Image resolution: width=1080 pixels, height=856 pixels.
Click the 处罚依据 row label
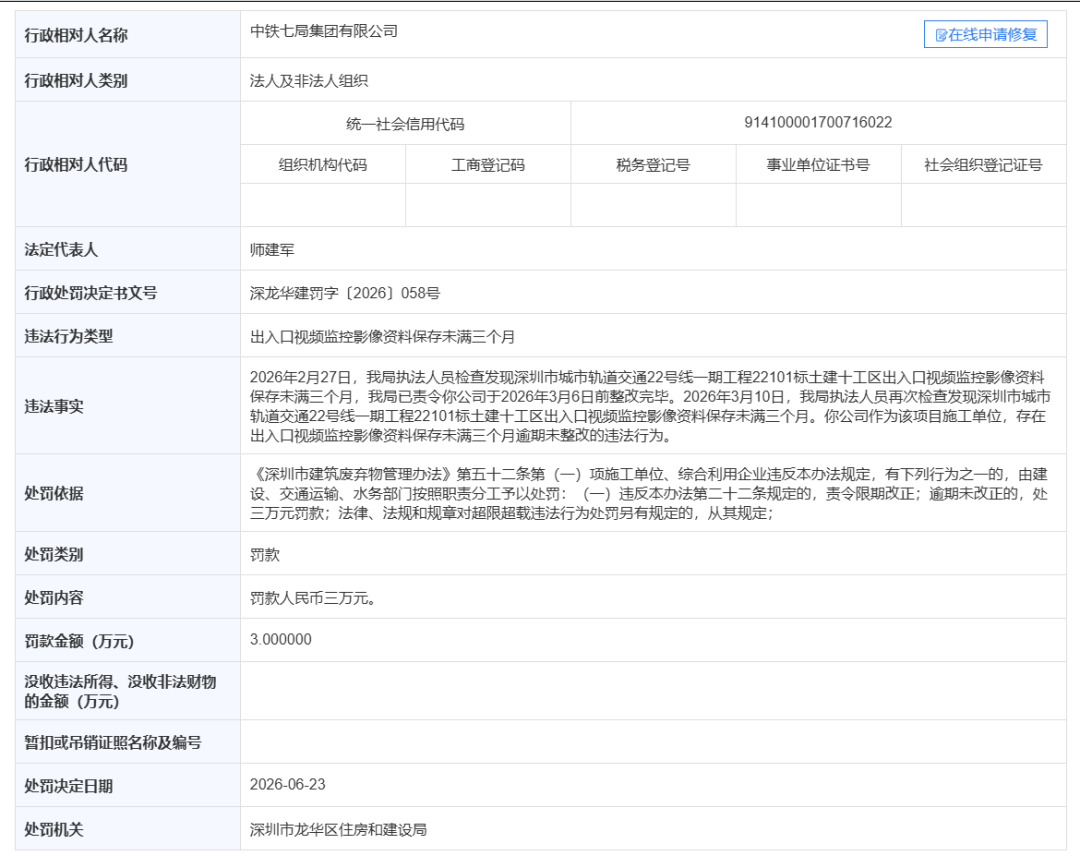(54, 493)
